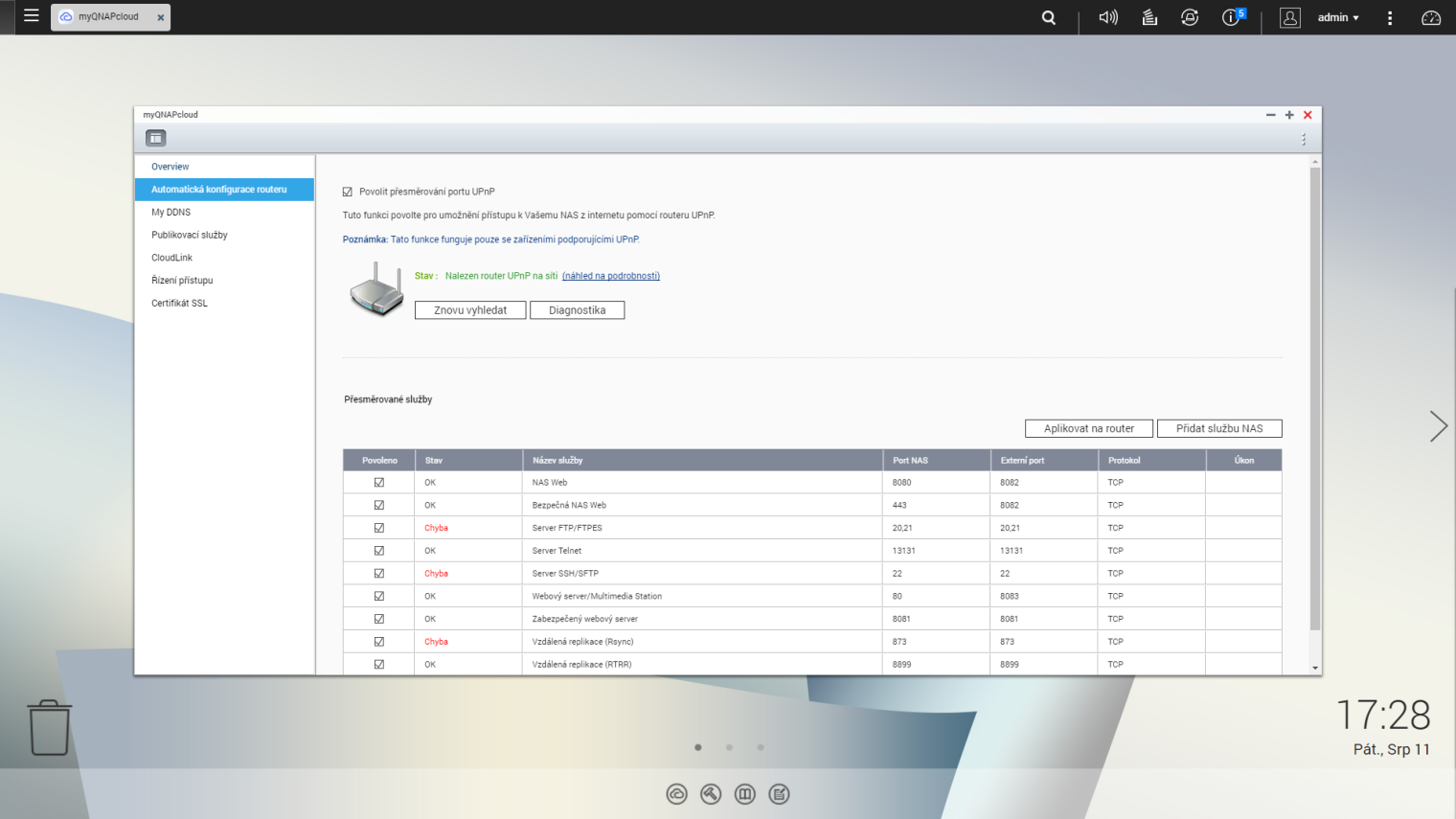Screen dimensions: 1456x819
Task: Click Aplikovat na router button
Action: (1089, 428)
